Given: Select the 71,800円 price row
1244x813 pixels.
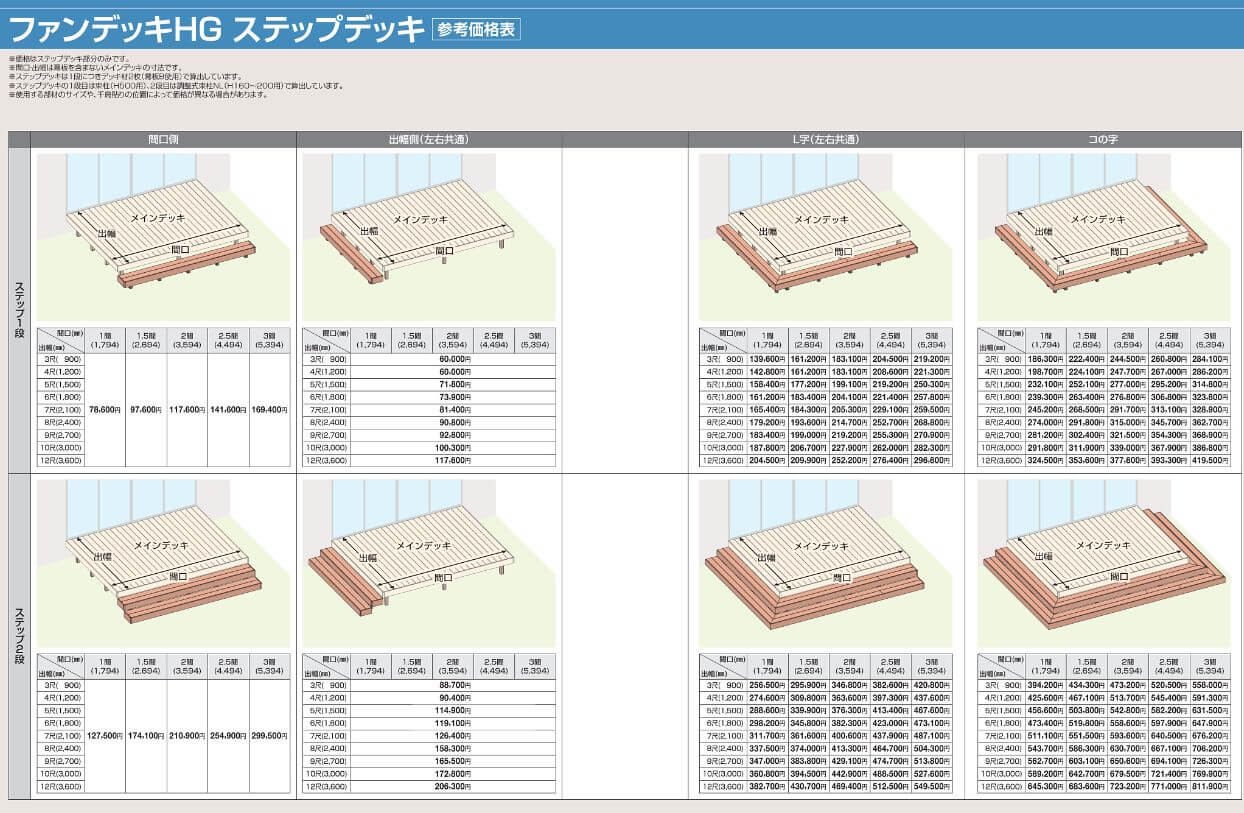Looking at the screenshot, I should [x=453, y=384].
